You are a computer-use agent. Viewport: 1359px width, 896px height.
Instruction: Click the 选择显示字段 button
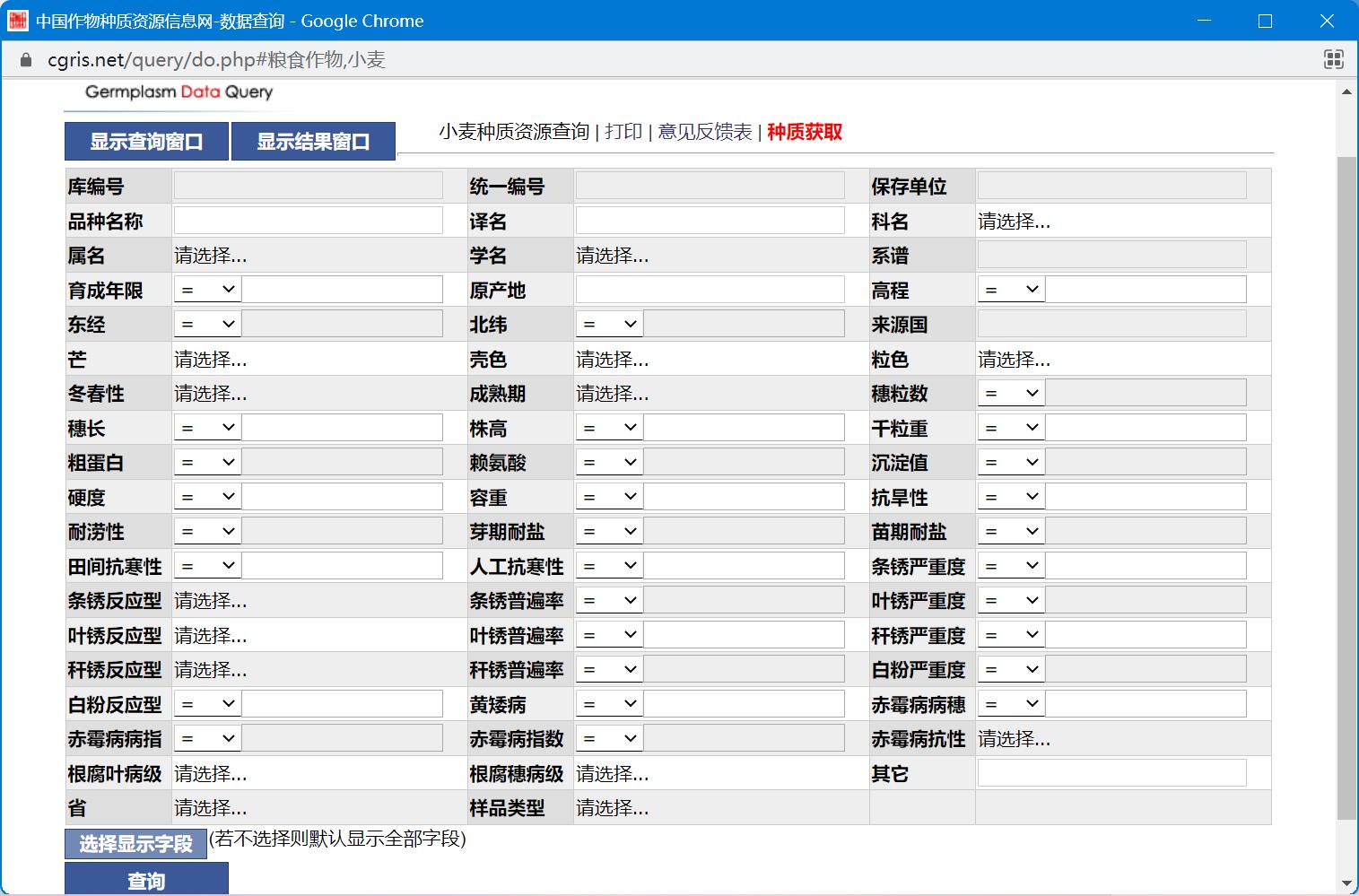tap(135, 844)
